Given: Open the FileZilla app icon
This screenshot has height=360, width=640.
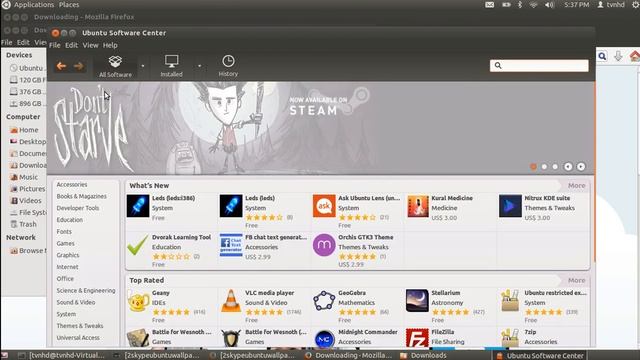Looking at the screenshot, I should (x=417, y=339).
